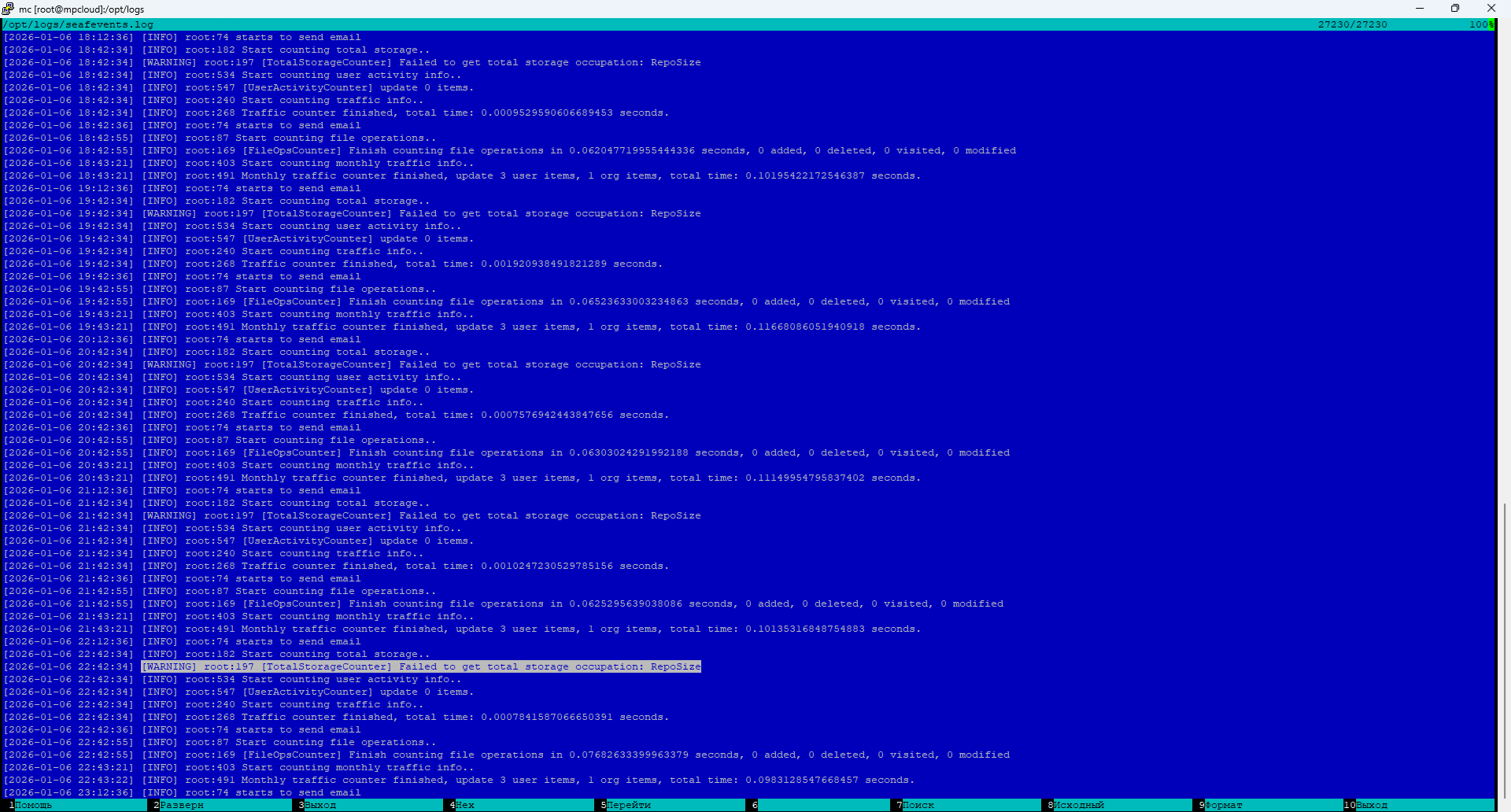Toggle 8 Исходный raw mode
Viewport: 1511px width, 812px height.
pos(1079,805)
